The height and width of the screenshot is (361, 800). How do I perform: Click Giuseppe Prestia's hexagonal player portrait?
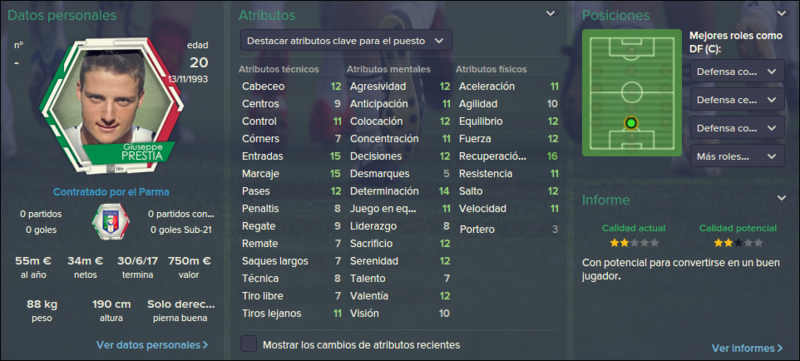point(111,106)
